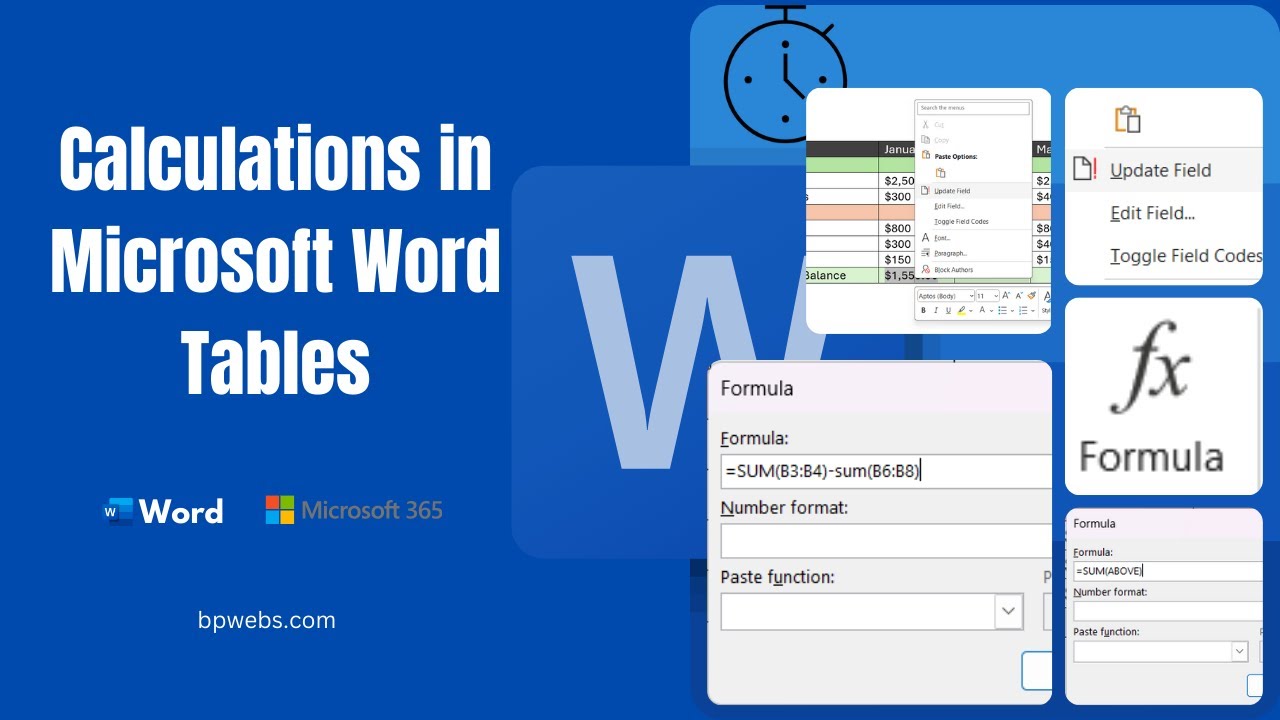Apply text highlight color from mini toolbar
Image resolution: width=1280 pixels, height=720 pixels.
pyautogui.click(x=961, y=311)
